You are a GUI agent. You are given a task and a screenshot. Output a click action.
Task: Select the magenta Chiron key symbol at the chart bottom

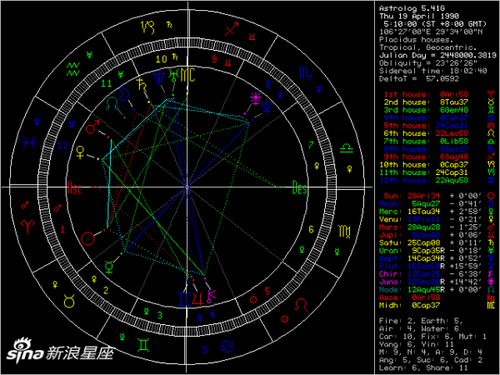click(211, 296)
